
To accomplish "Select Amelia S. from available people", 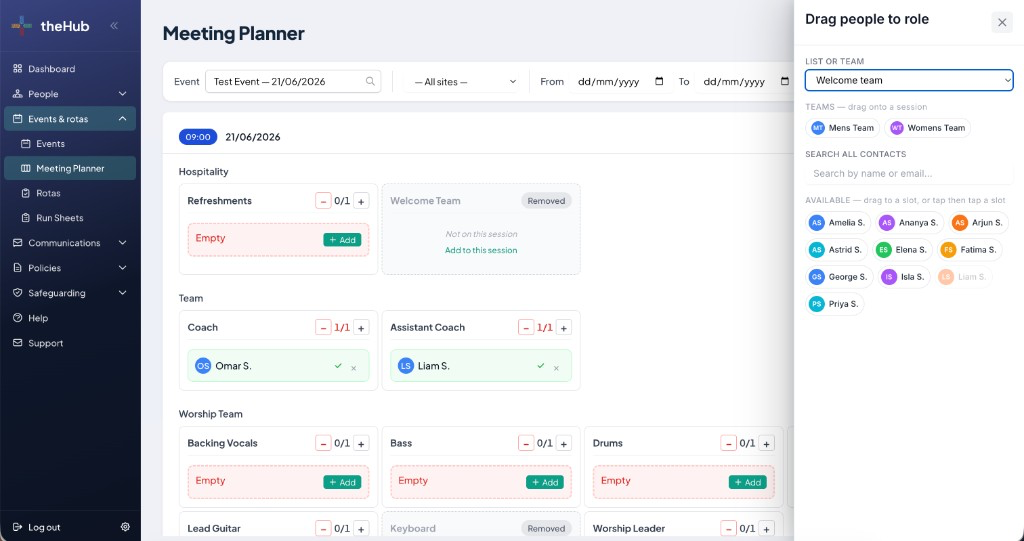I will click(838, 223).
